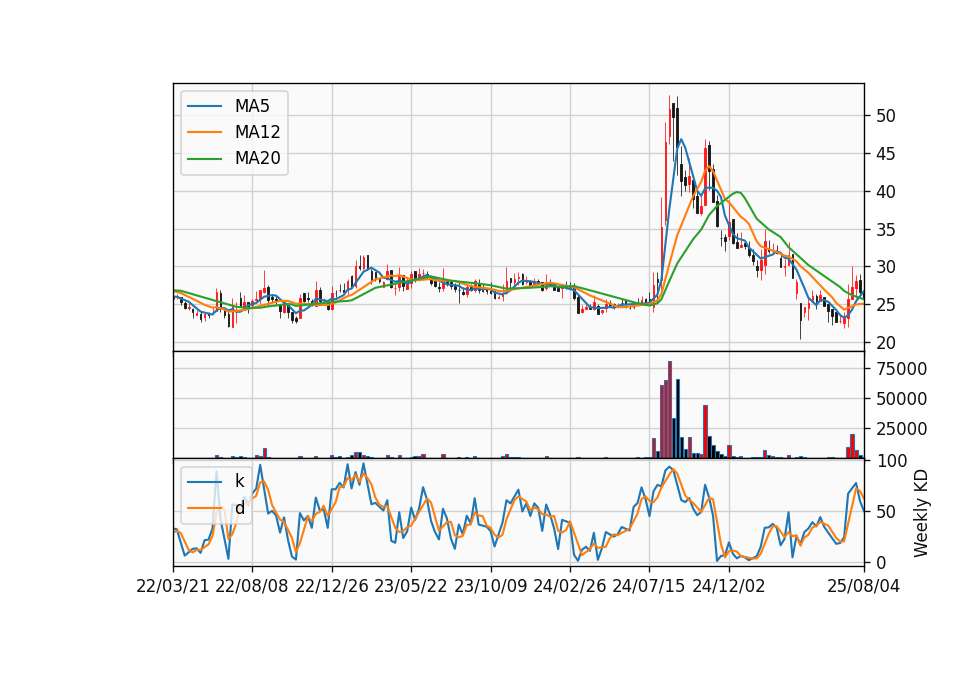Click the blue MA5 legend line
The image size is (960, 690).
(x=204, y=106)
